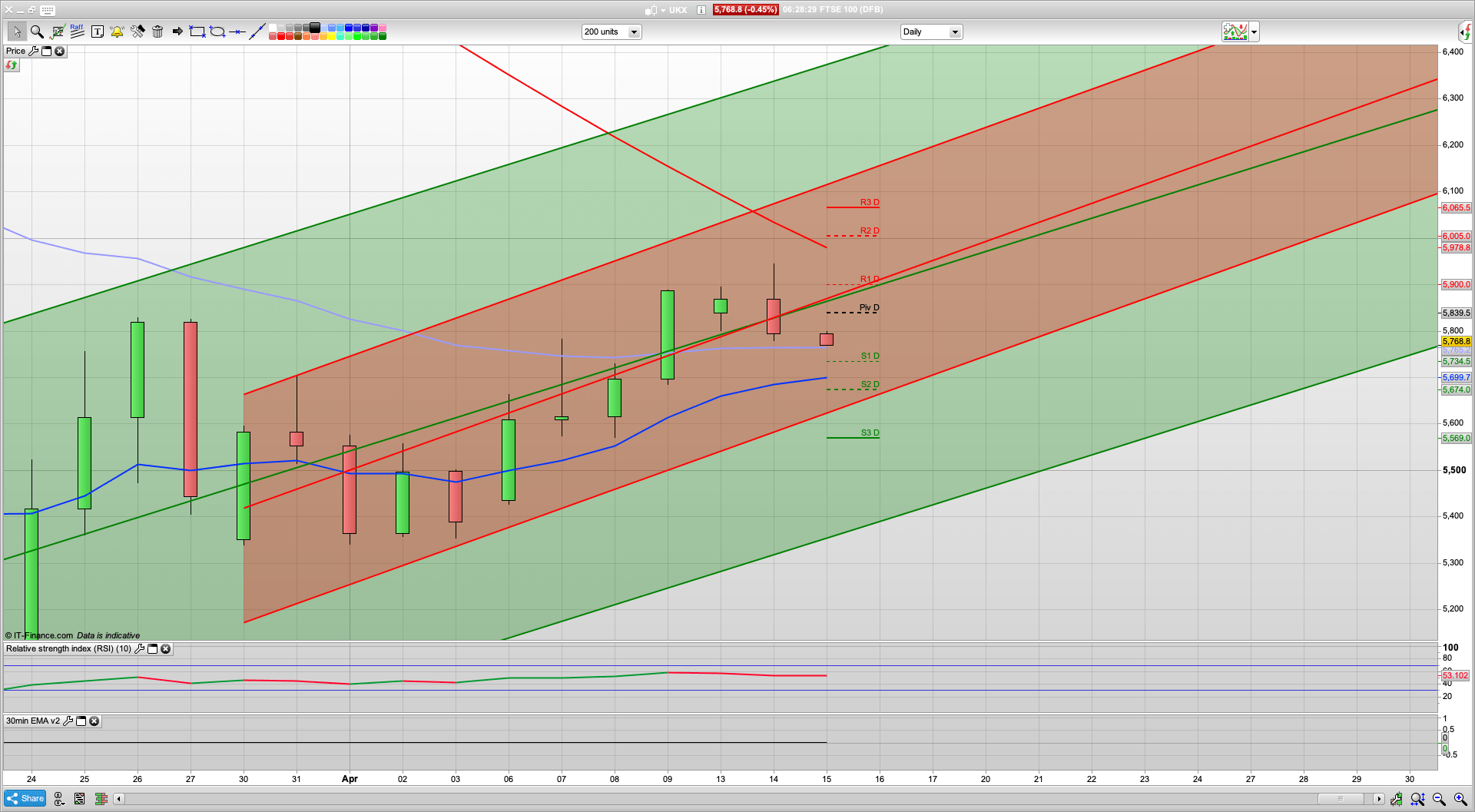Click the left scroll arrow on timeline
The width and height of the screenshot is (1475, 812).
tap(118, 799)
